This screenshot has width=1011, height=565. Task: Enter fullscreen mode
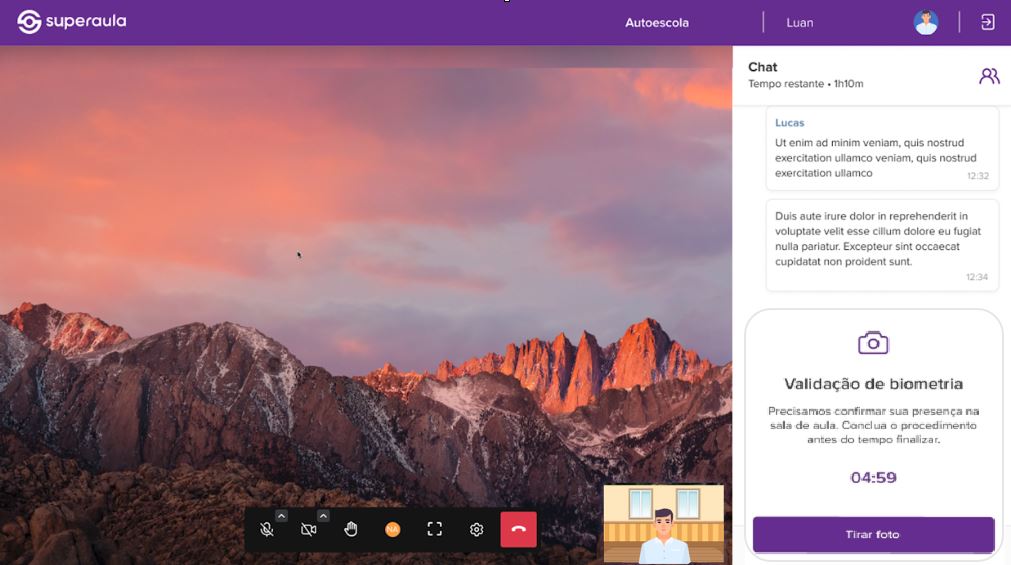click(434, 530)
